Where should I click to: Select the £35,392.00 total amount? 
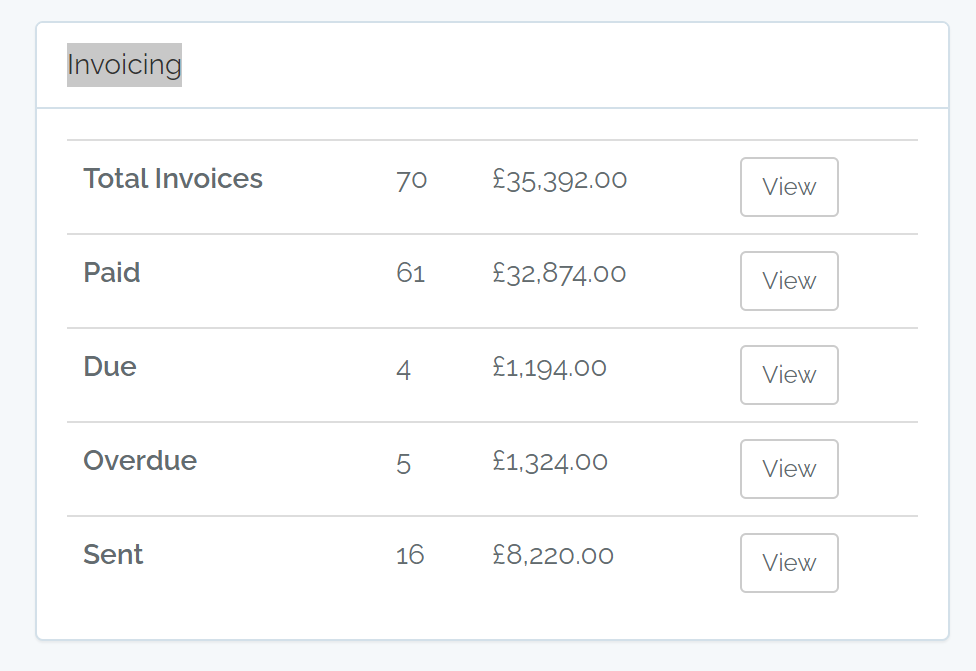click(x=560, y=180)
